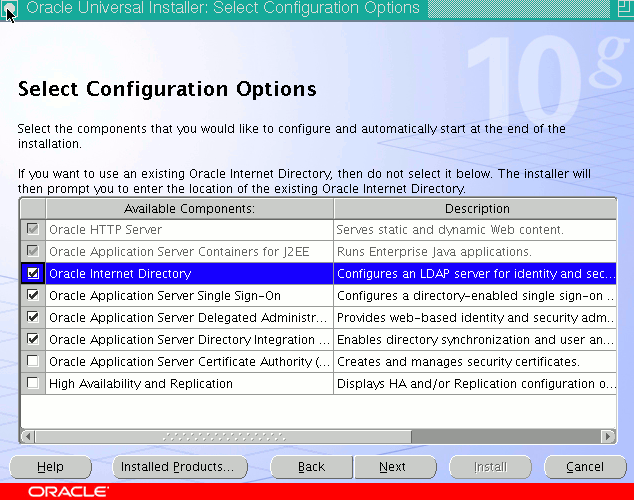Click 'Enables directory synchronization' description cell
This screenshot has width=634, height=500.
(x=476, y=339)
